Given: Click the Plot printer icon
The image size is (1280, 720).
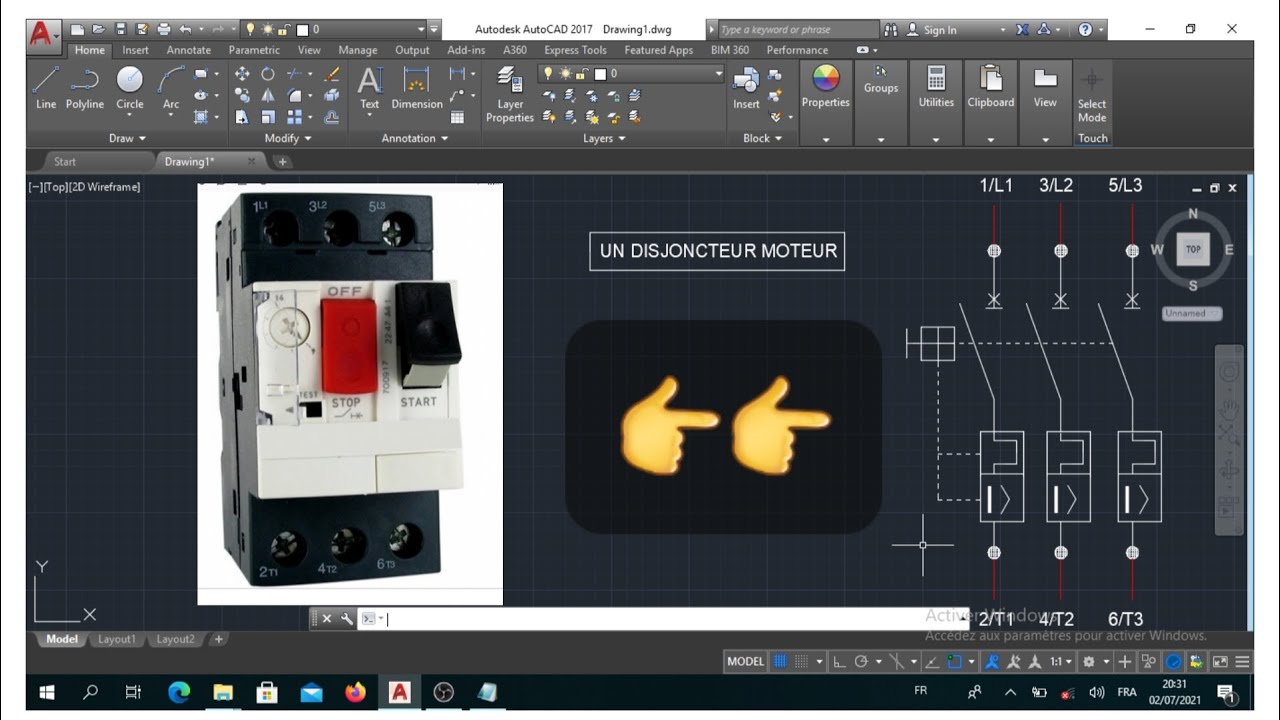Looking at the screenshot, I should pos(164,30).
